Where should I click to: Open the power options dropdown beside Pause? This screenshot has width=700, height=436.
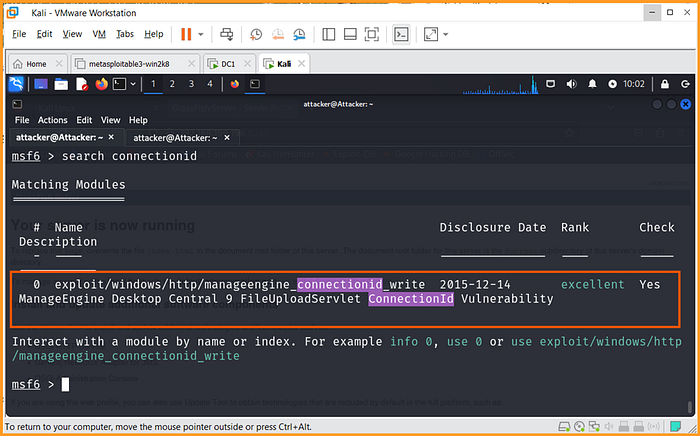(x=201, y=34)
